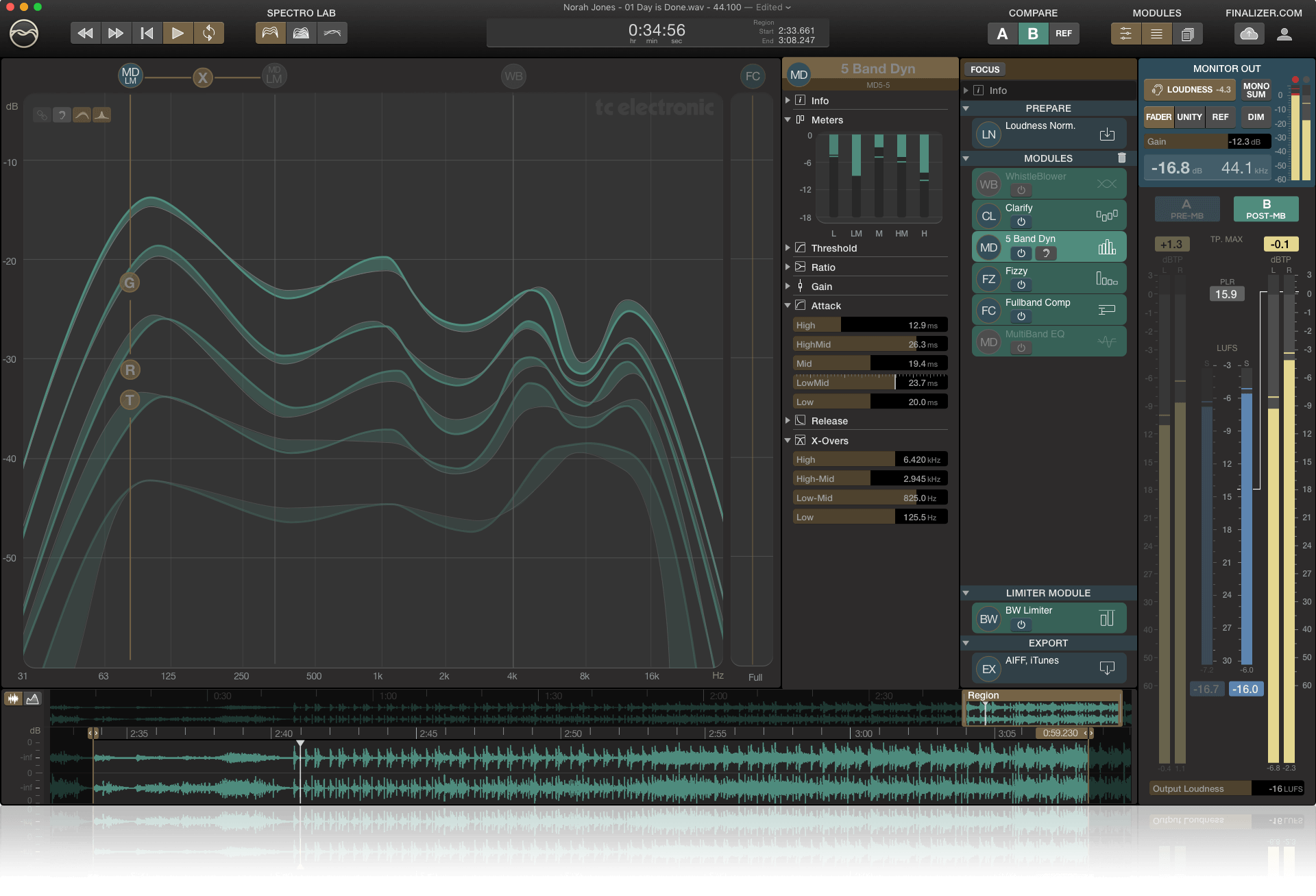The width and height of the screenshot is (1316, 896).
Task: Adjust Attack High slider 12.9 ms
Action: pos(870,326)
